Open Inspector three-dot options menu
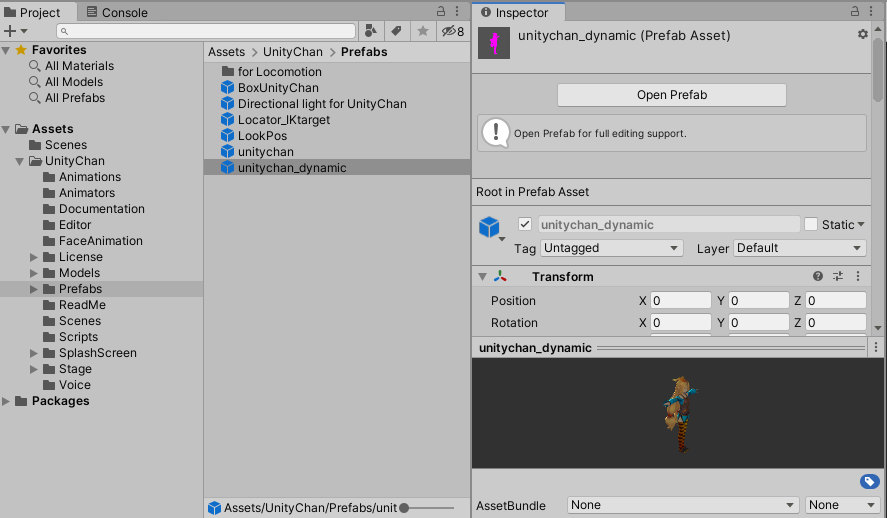This screenshot has width=887, height=518. (871, 11)
